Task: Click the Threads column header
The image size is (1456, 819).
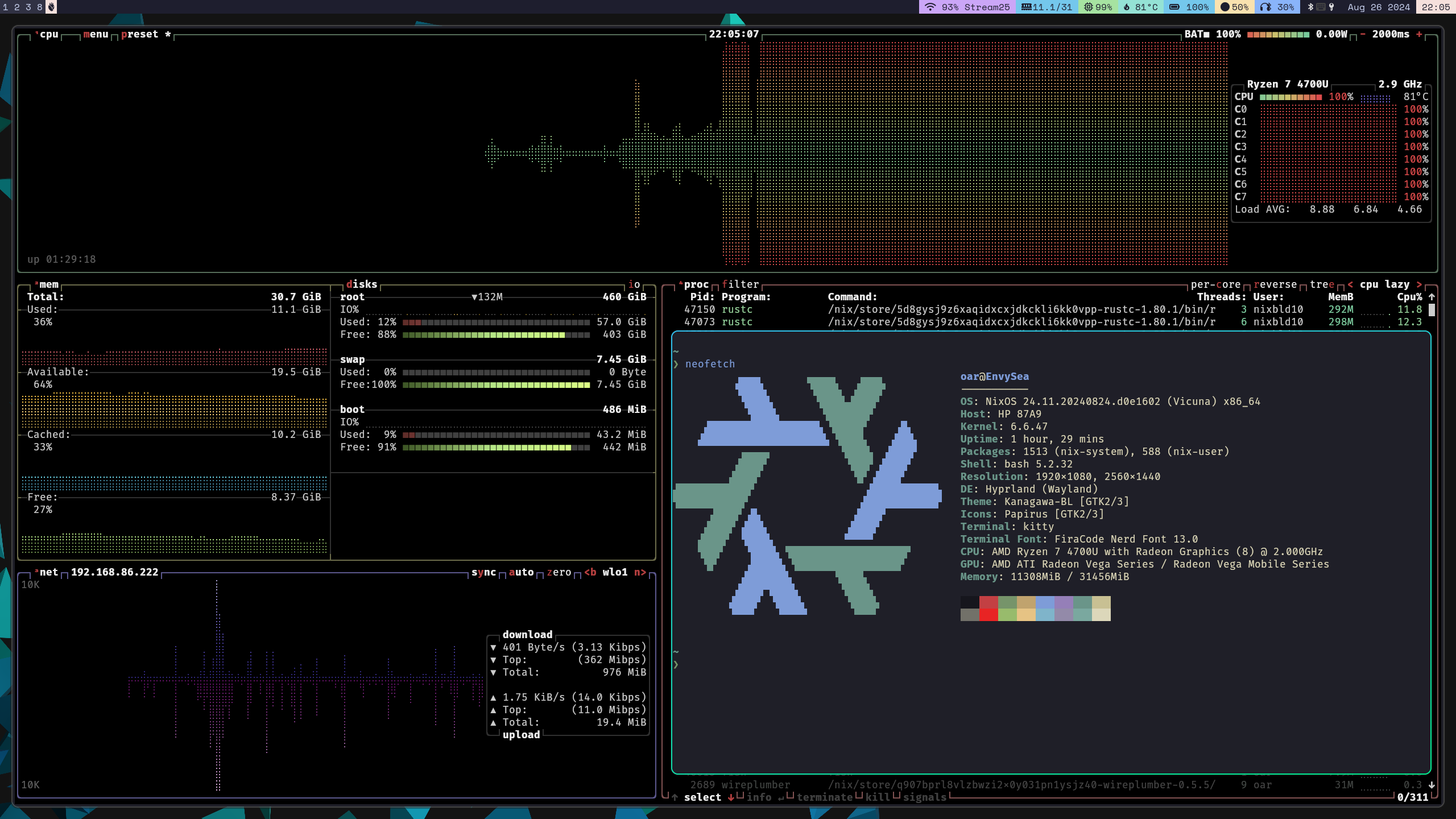Action: click(1222, 297)
